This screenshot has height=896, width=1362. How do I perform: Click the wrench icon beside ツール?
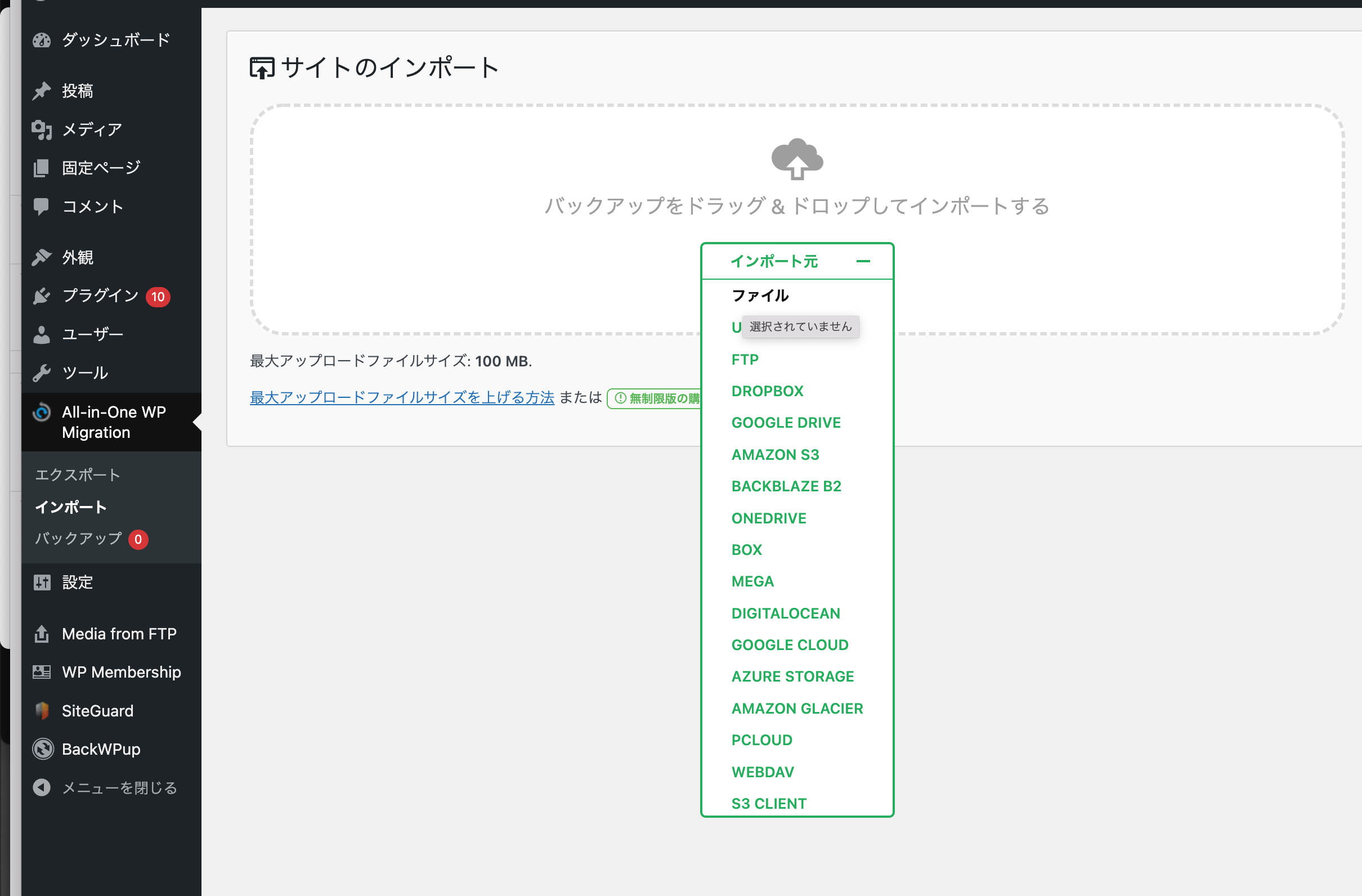point(42,373)
